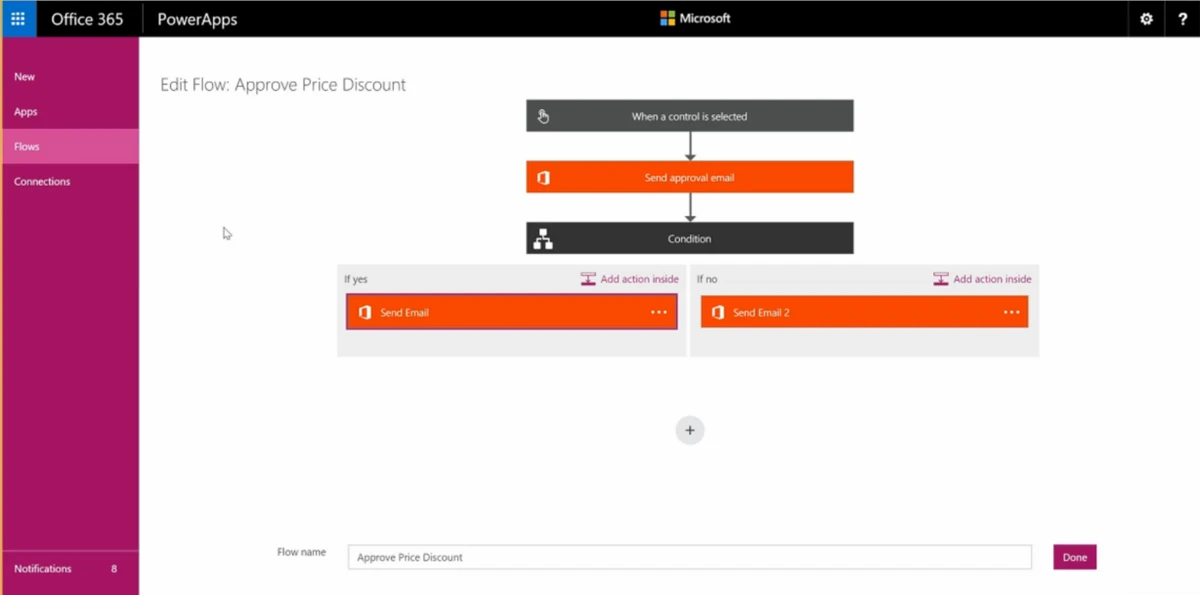Click the Condition branch icon
This screenshot has height=595, width=1200.
[x=543, y=239]
